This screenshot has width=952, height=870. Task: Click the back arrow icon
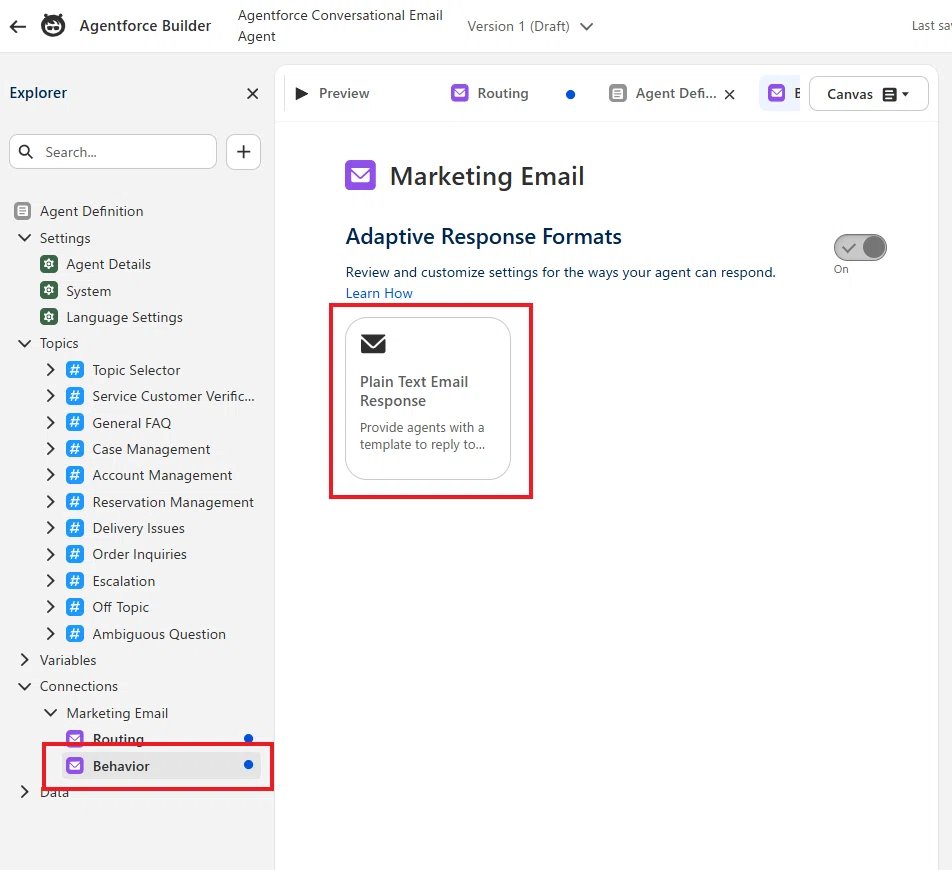click(x=18, y=26)
